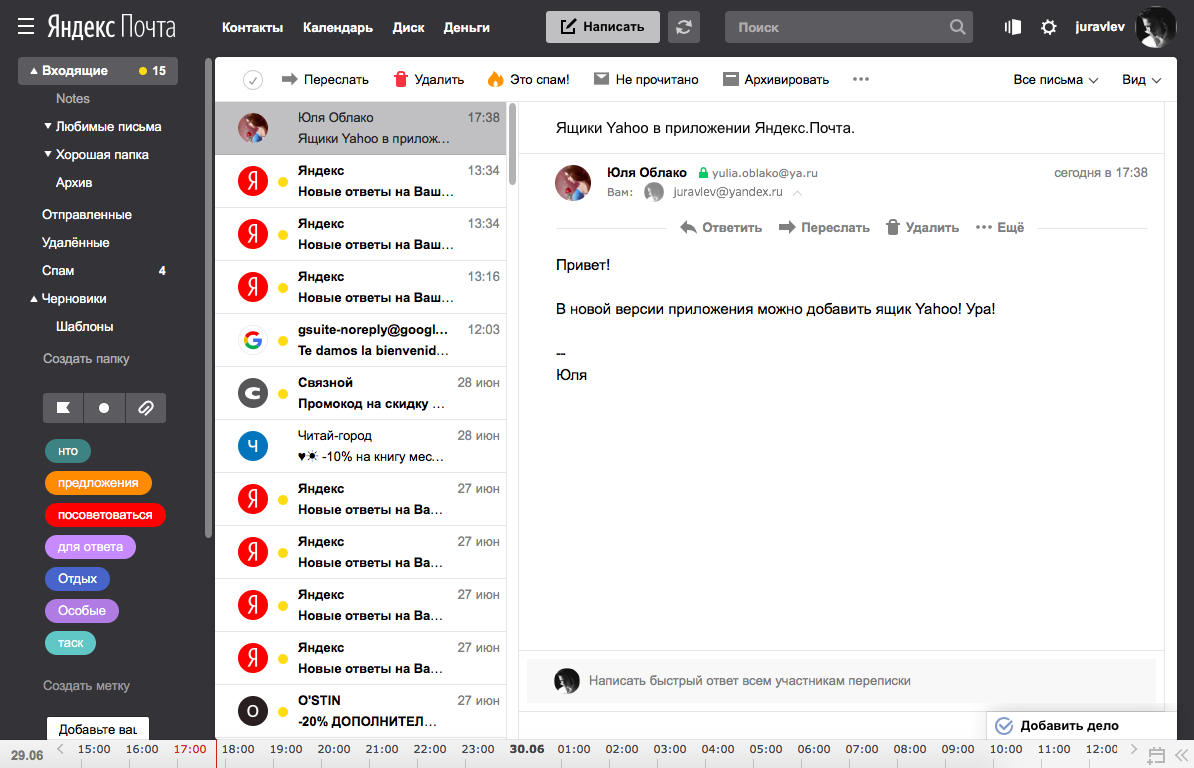This screenshot has height=768, width=1194.
Task: Mark as Не прочитано
Action: pyautogui.click(x=646, y=79)
